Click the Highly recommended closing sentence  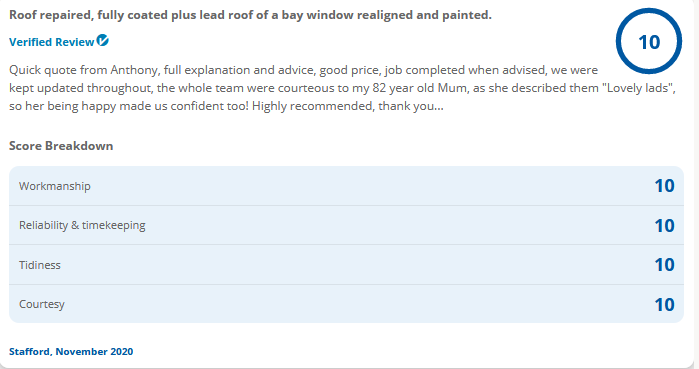tap(348, 106)
